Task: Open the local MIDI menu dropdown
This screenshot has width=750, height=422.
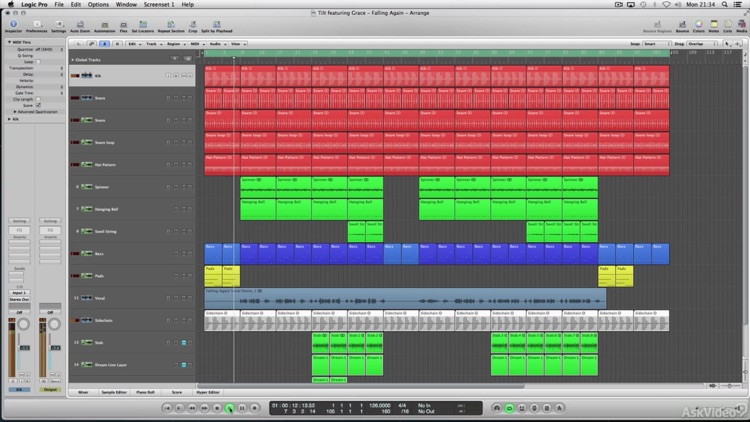Action: click(198, 44)
